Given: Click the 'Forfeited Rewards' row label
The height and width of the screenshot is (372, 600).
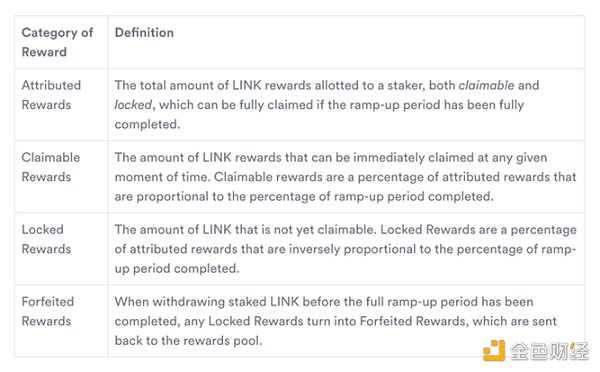Looking at the screenshot, I should pos(48,311).
